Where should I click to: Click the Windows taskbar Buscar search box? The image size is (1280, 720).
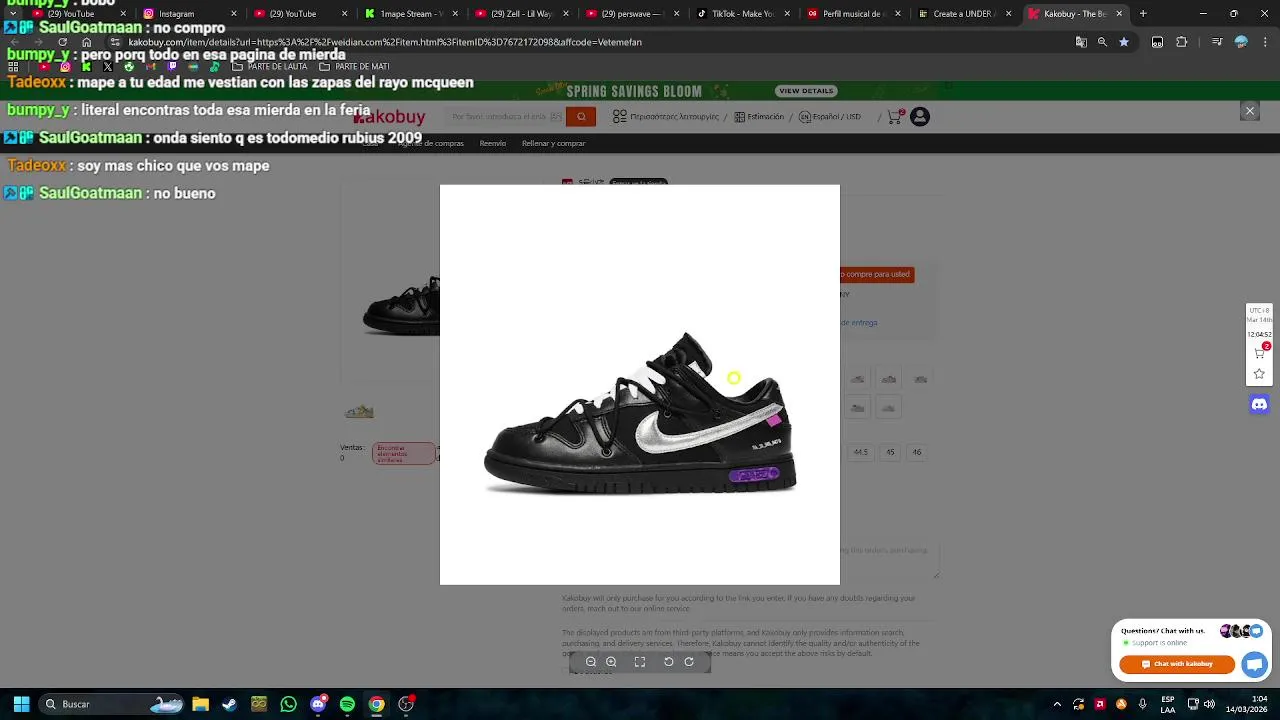tap(112, 704)
